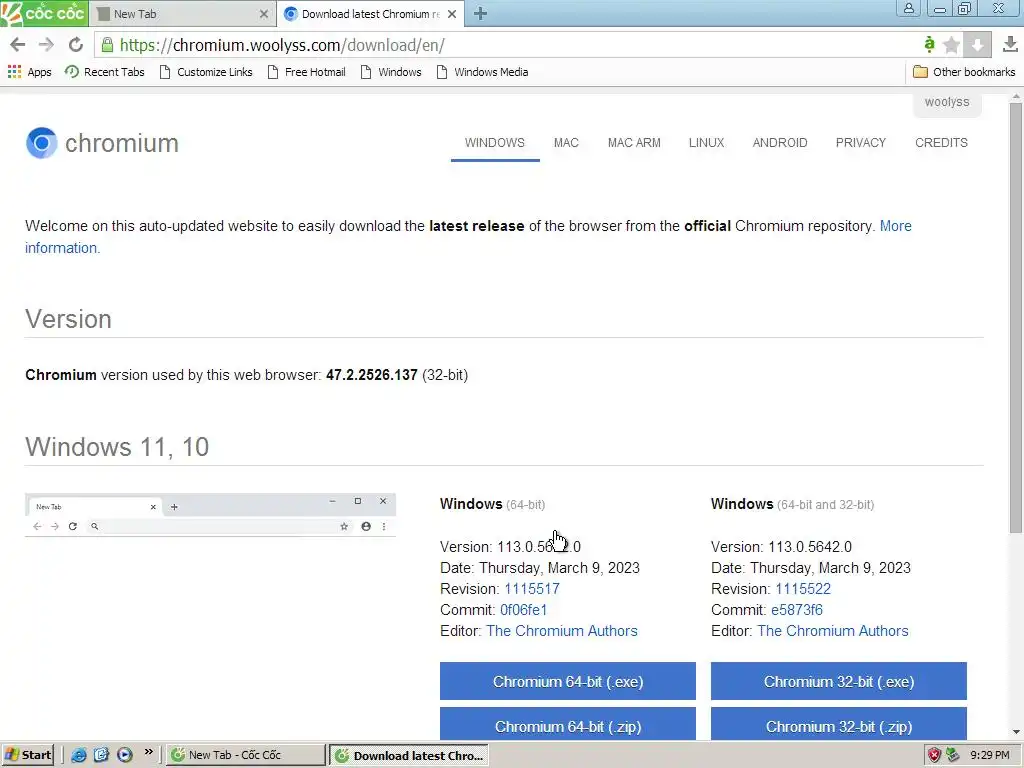The image size is (1024, 768).
Task: Go back with the back arrow
Action: point(18,44)
